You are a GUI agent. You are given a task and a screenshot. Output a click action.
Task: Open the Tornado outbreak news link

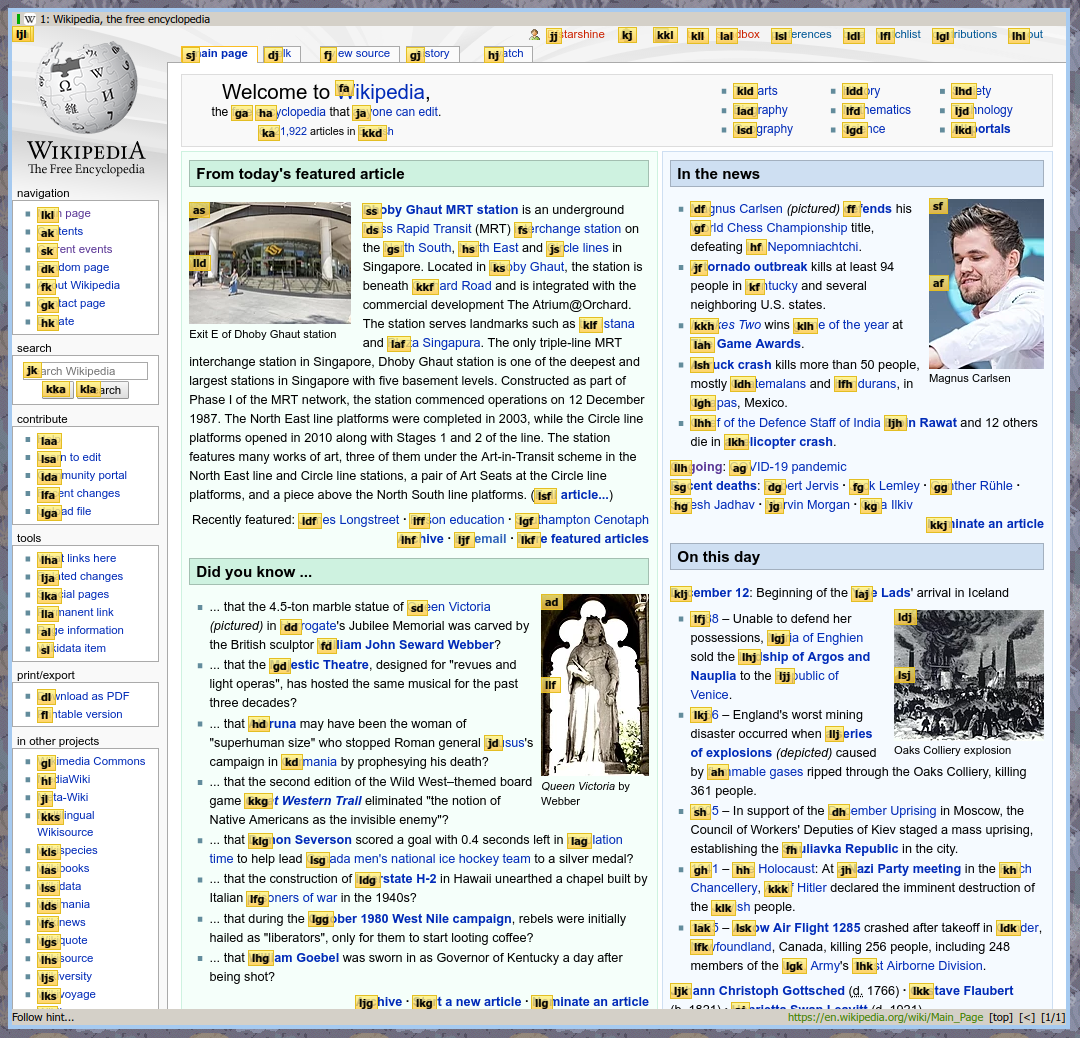pos(749,267)
